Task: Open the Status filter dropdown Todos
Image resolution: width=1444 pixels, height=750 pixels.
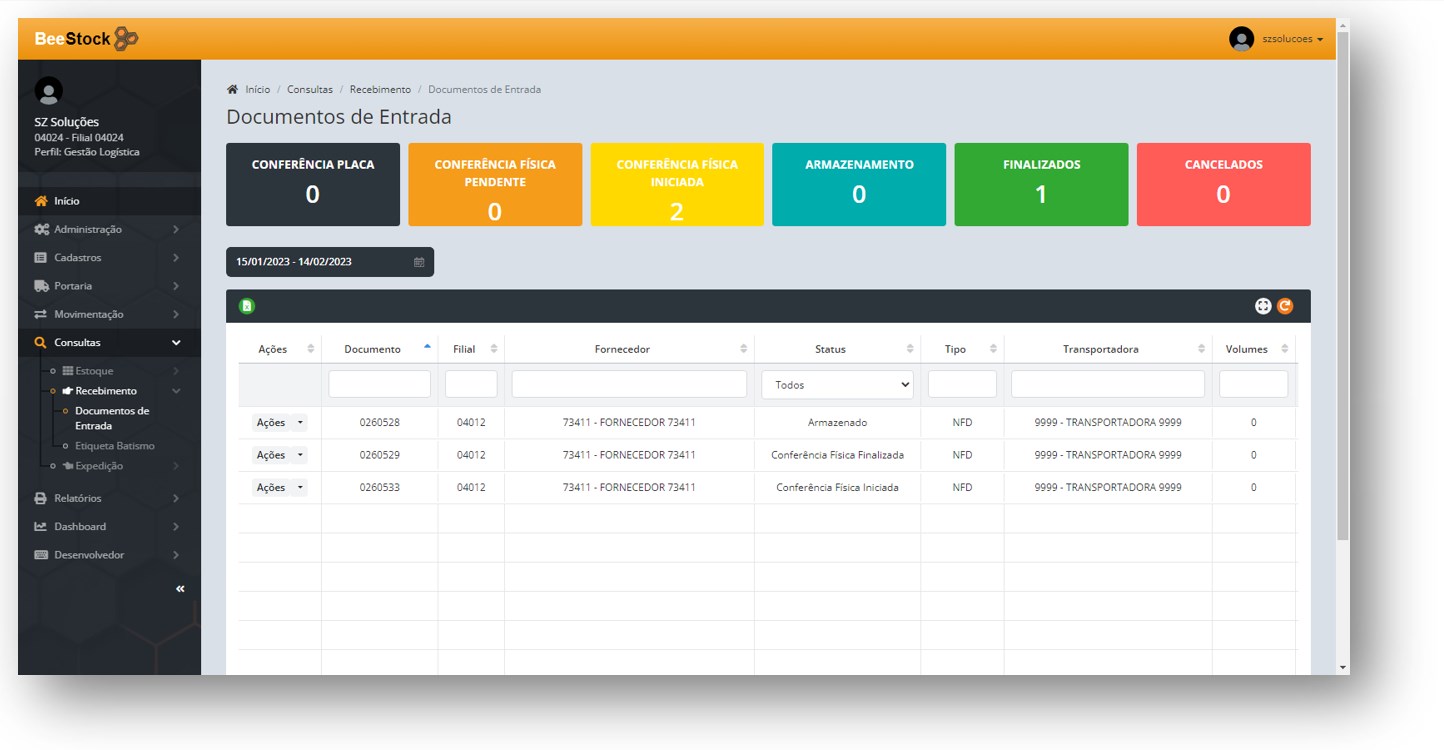Action: click(x=837, y=385)
